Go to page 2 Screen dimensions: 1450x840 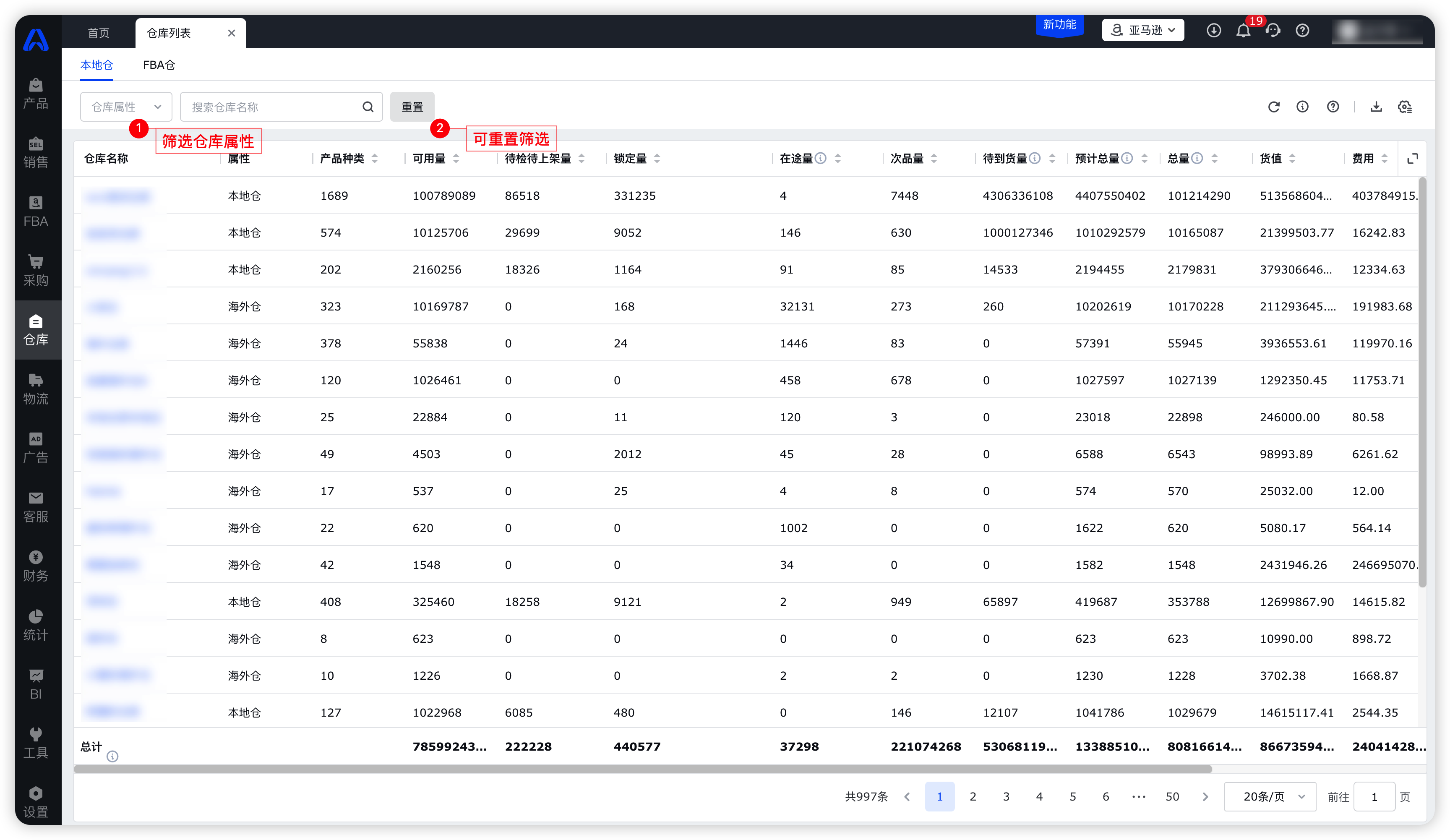tap(973, 796)
